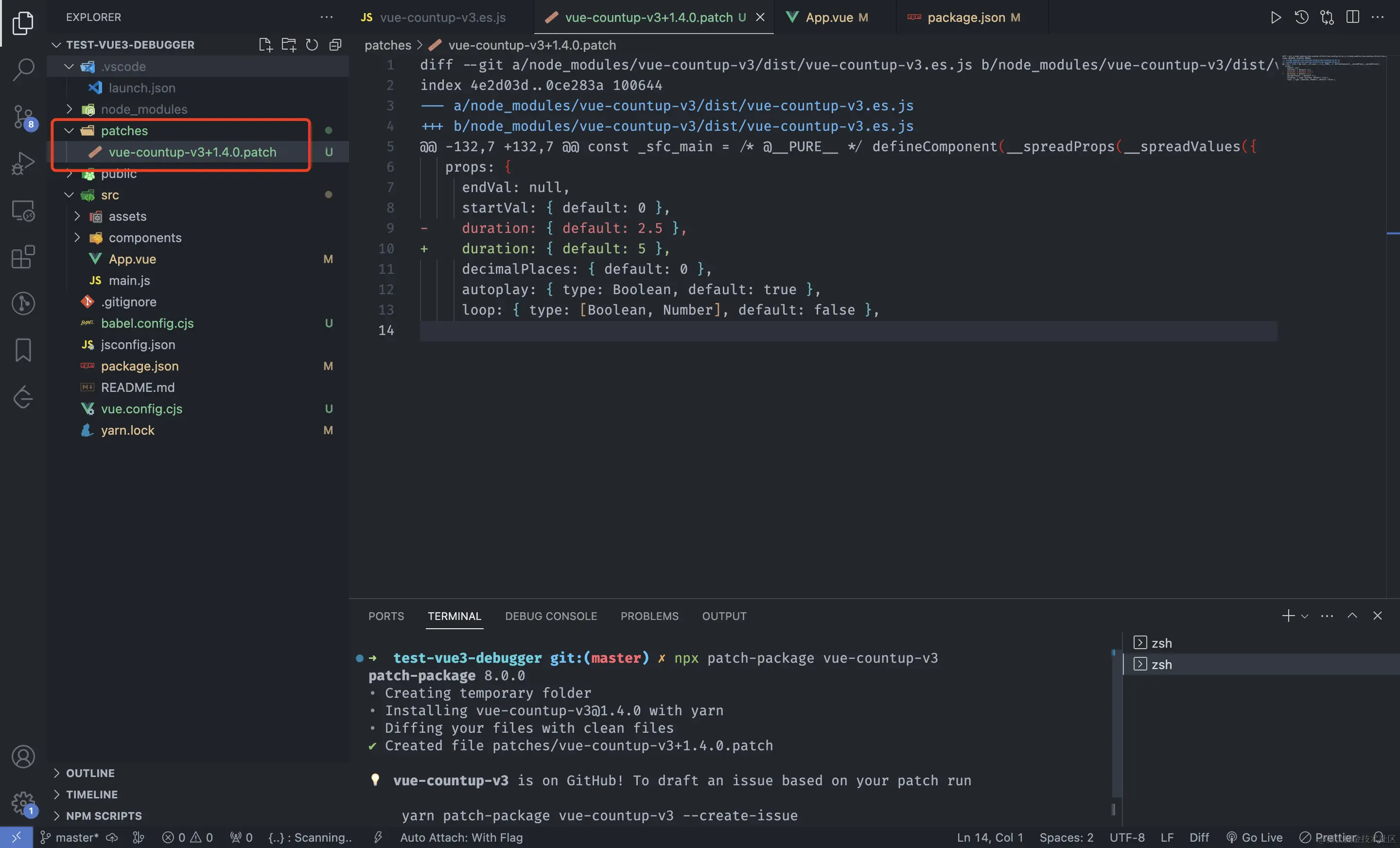Click Go Live in status bar
The height and width of the screenshot is (848, 1400).
click(1254, 837)
